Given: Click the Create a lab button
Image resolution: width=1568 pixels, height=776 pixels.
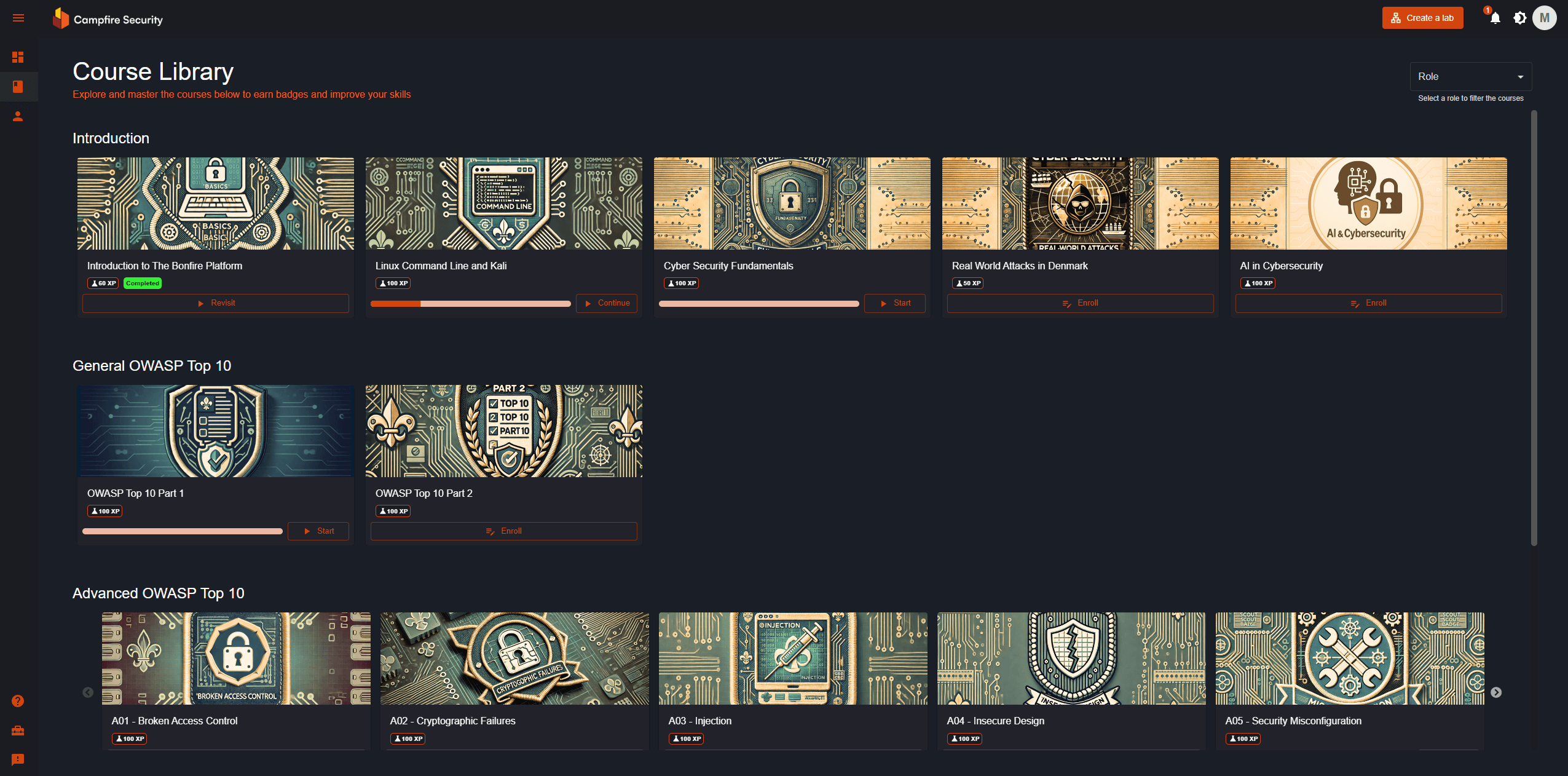Looking at the screenshot, I should coord(1422,18).
